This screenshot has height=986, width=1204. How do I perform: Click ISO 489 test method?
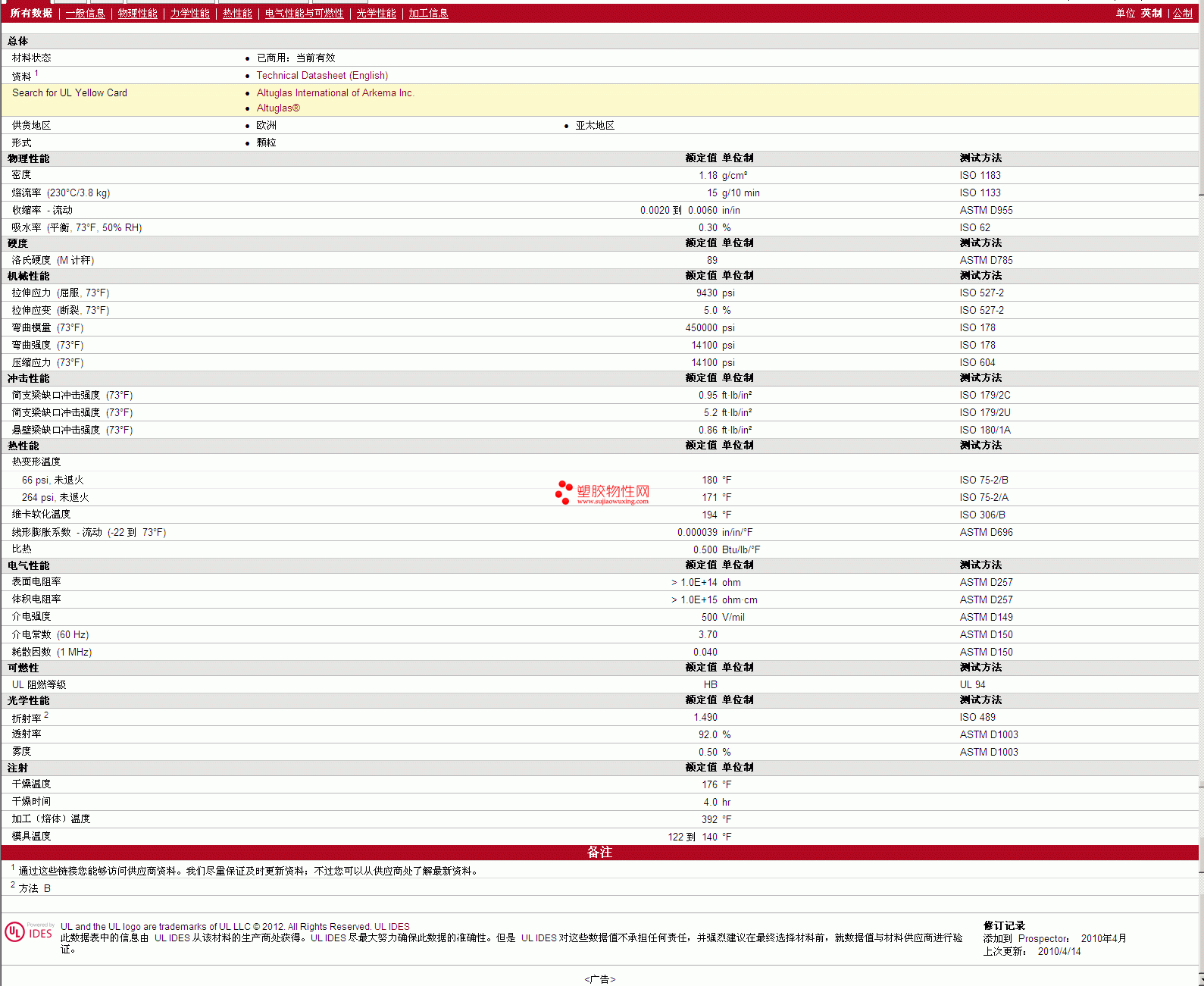tap(977, 717)
